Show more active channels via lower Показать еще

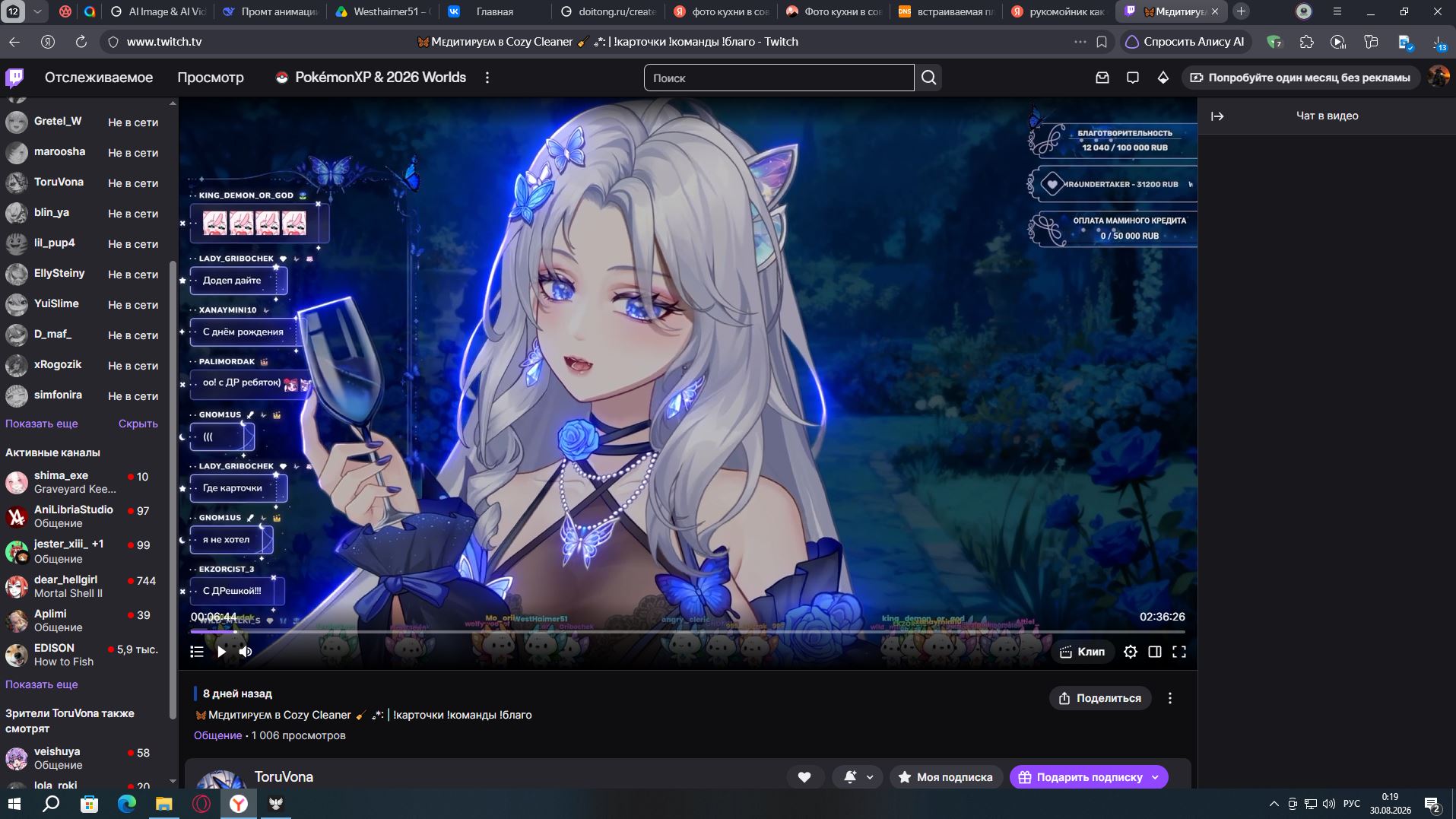coord(42,684)
